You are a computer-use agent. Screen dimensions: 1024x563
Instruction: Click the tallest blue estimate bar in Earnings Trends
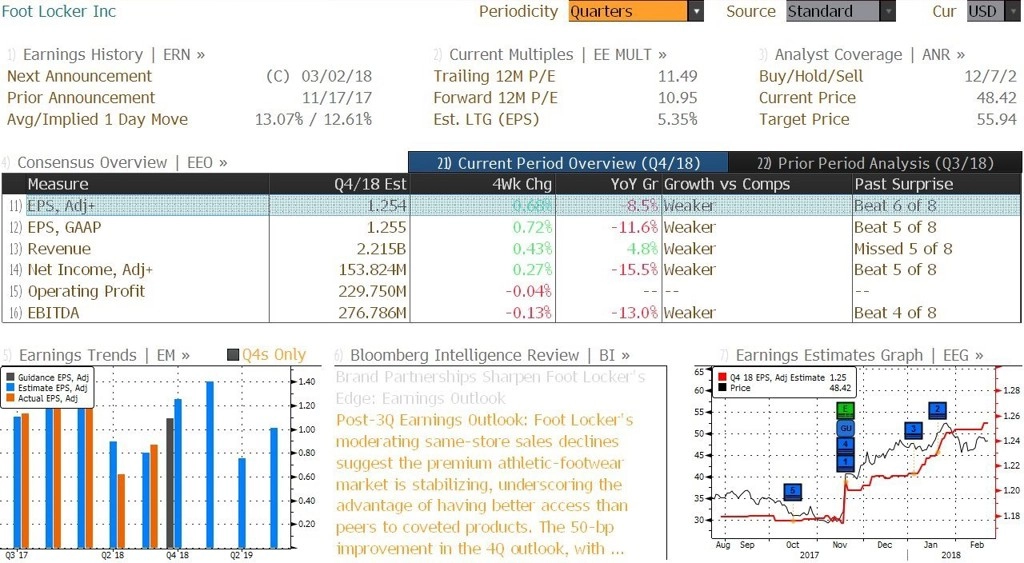[x=210, y=465]
